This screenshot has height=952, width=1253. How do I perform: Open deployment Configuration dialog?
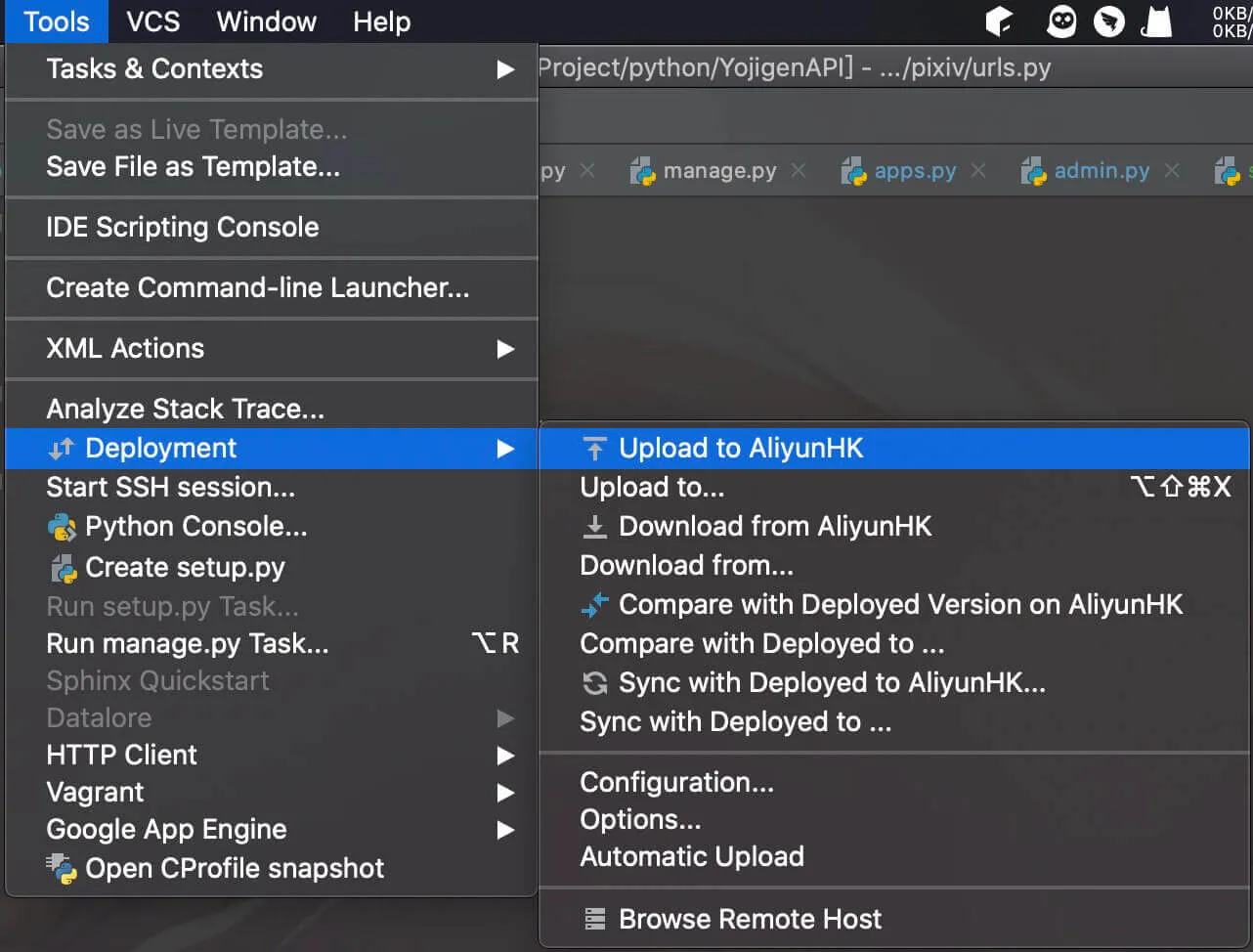tap(676, 783)
